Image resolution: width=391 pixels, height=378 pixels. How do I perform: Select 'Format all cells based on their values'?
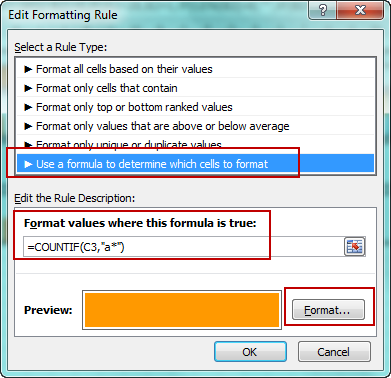point(195,69)
